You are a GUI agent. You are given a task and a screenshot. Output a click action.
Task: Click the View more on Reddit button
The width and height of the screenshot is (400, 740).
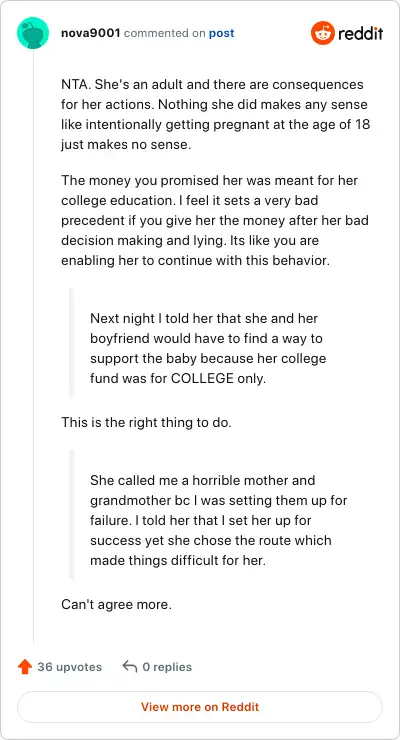(200, 707)
